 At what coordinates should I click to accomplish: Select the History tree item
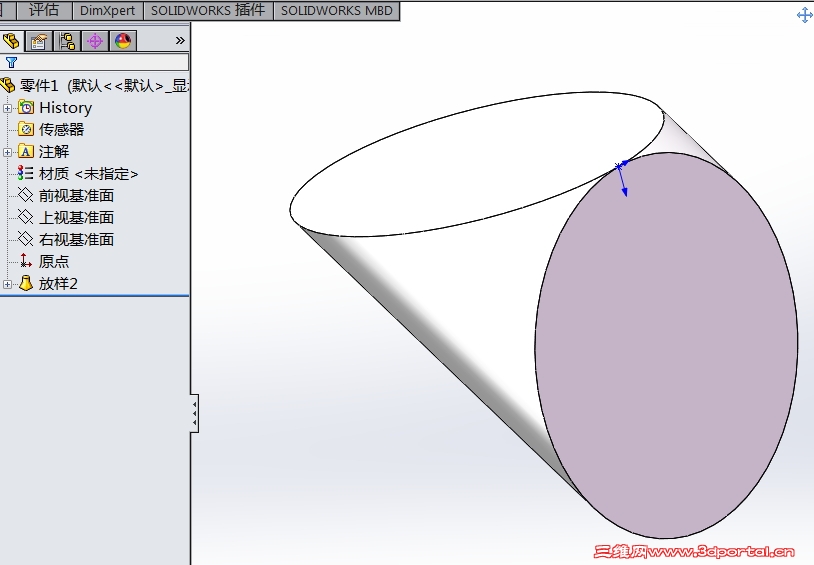pos(65,107)
